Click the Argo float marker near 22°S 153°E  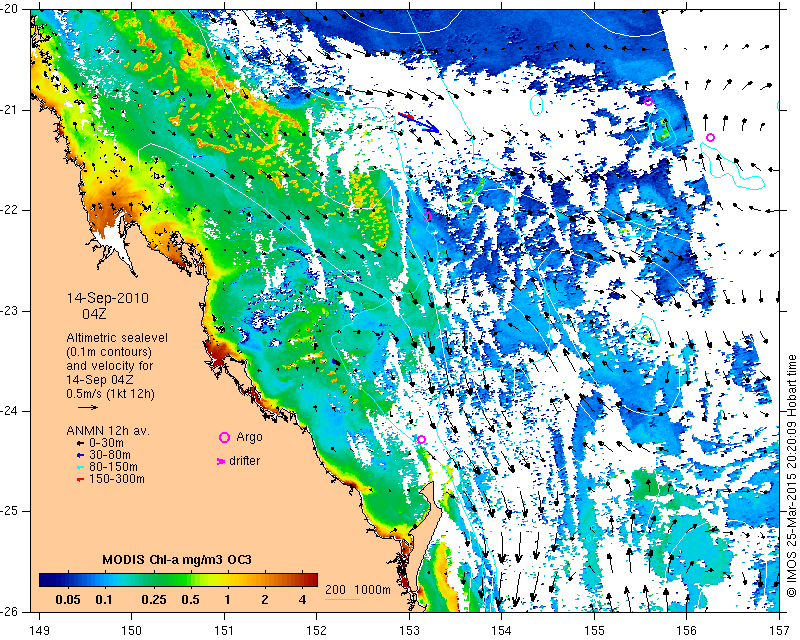coord(428,216)
